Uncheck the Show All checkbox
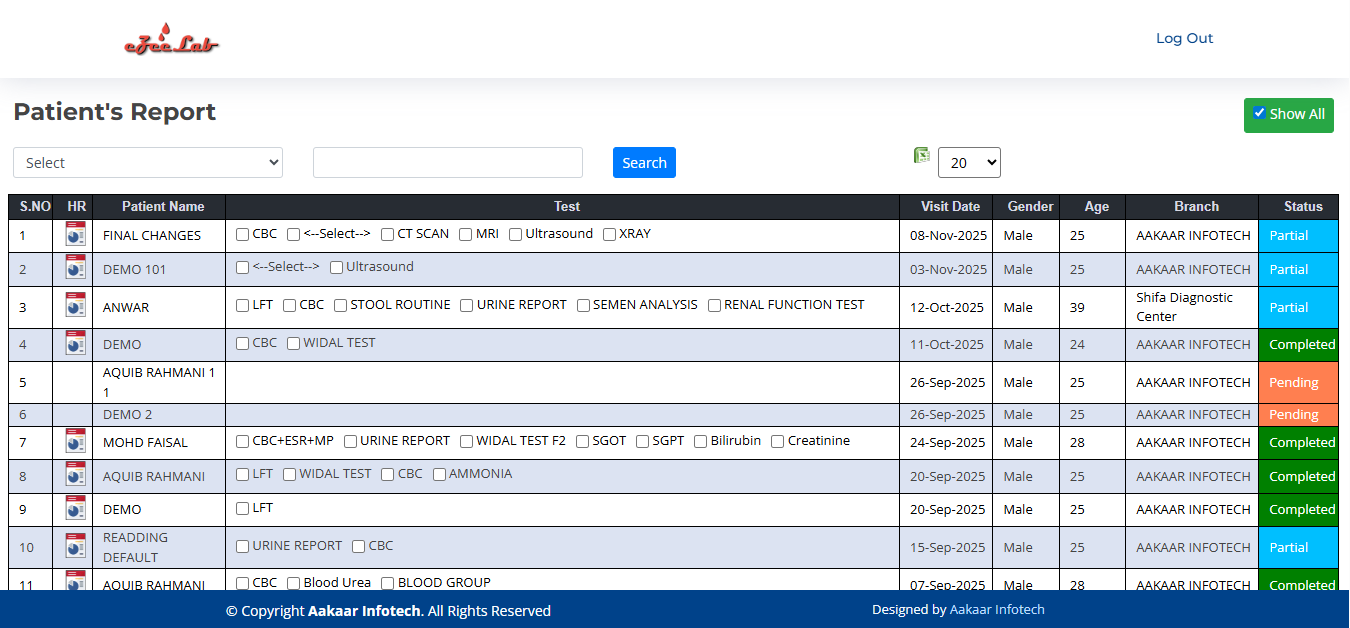Screen dimensions: 1350x628 1259,112
